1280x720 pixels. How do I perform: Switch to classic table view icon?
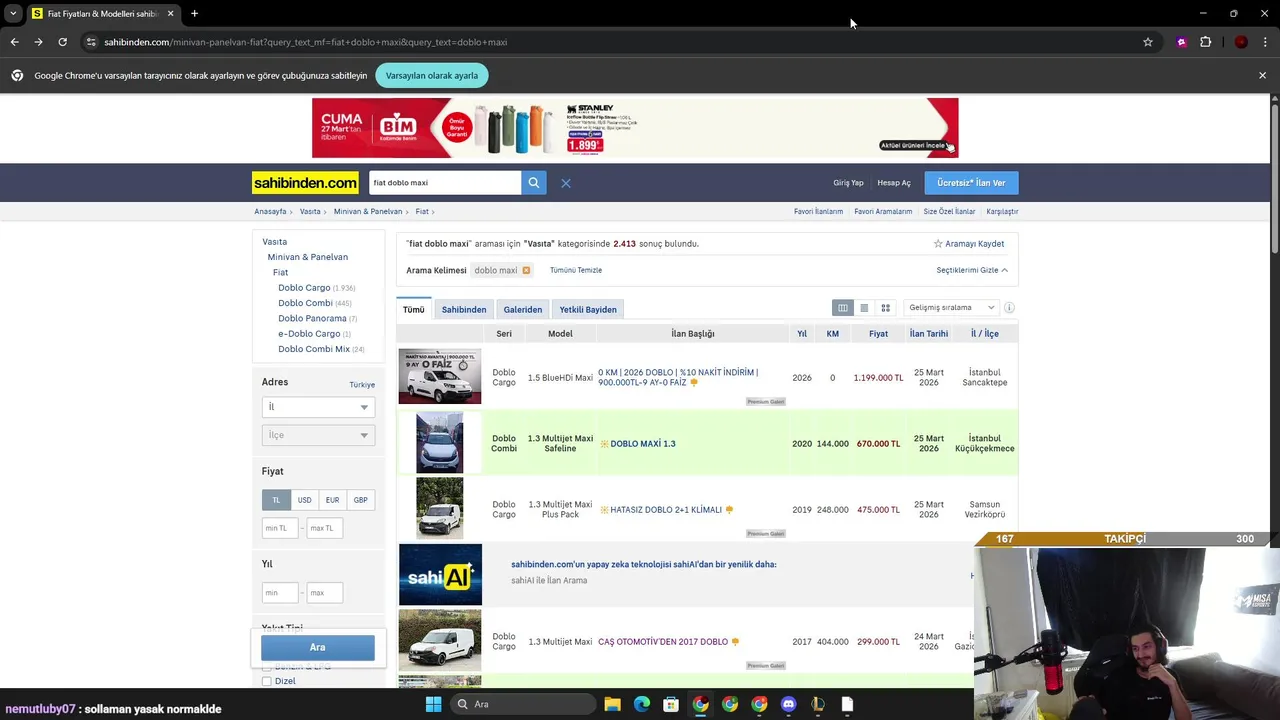tap(843, 308)
